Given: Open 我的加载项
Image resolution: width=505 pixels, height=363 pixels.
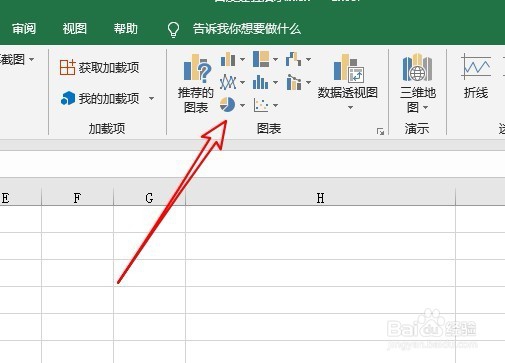Looking at the screenshot, I should pyautogui.click(x=100, y=98).
